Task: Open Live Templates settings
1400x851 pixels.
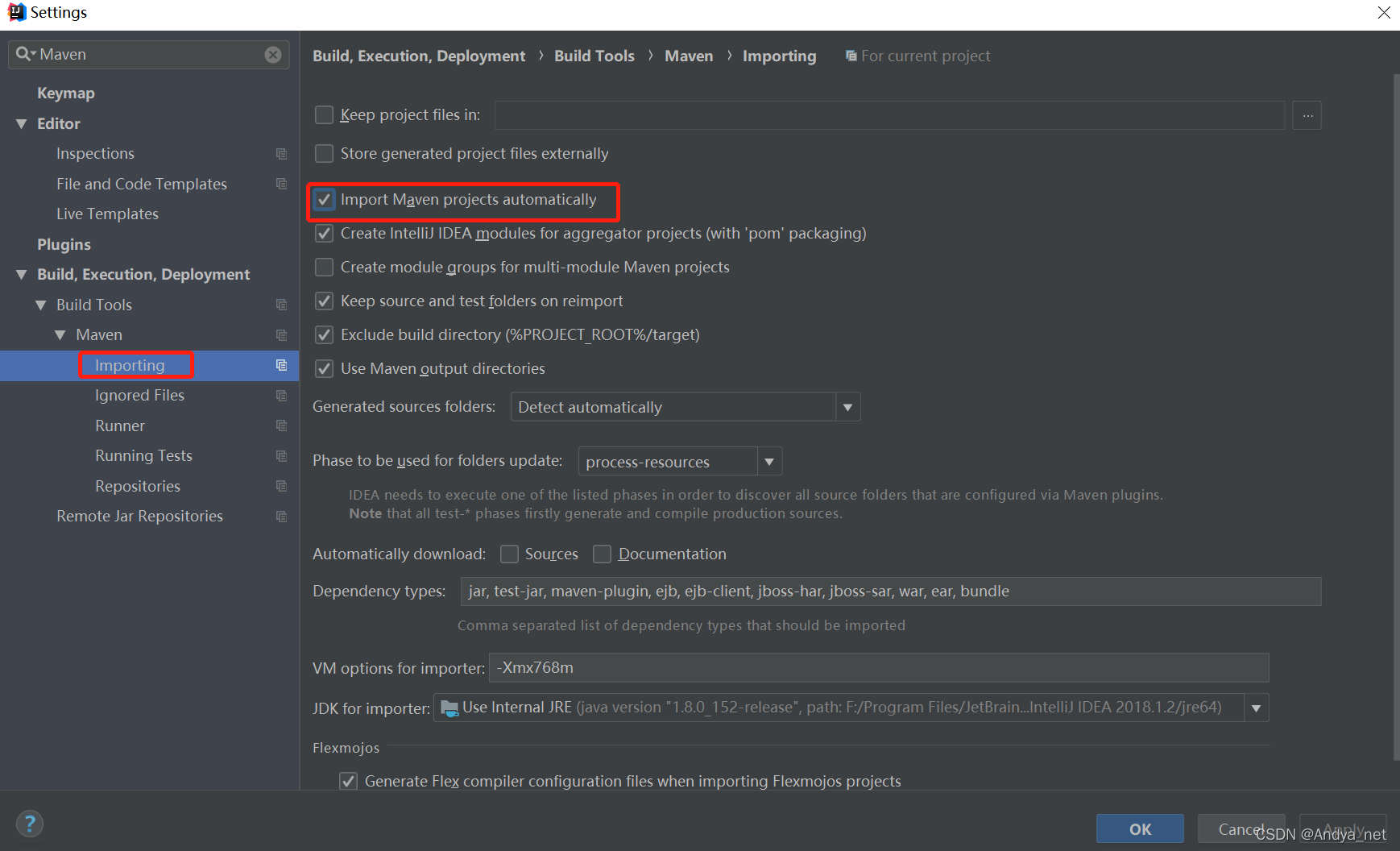Action: pos(107,214)
